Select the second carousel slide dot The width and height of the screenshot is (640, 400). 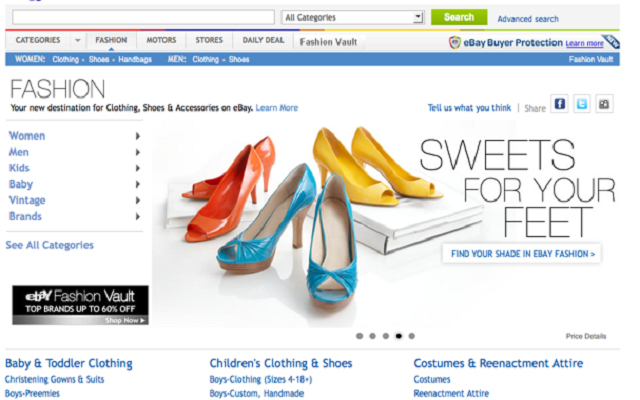372,336
